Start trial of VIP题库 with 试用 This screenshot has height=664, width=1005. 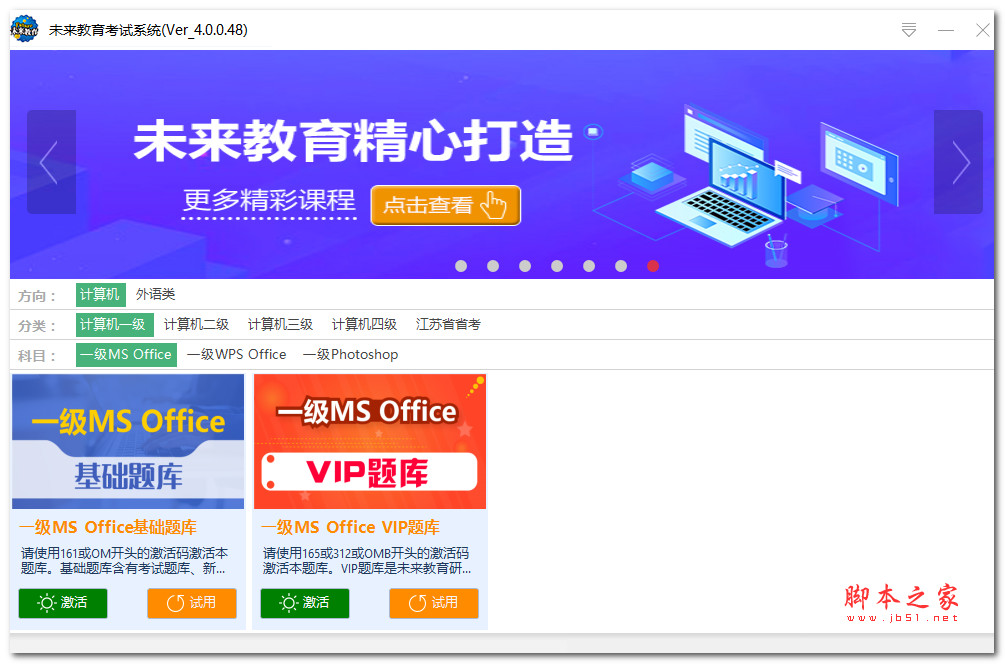[x=434, y=603]
